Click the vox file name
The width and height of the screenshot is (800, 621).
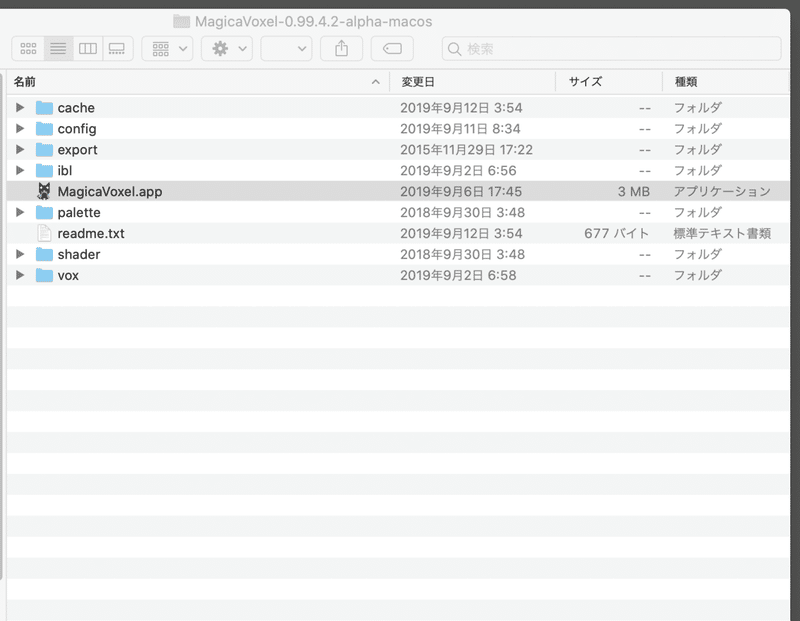68,275
